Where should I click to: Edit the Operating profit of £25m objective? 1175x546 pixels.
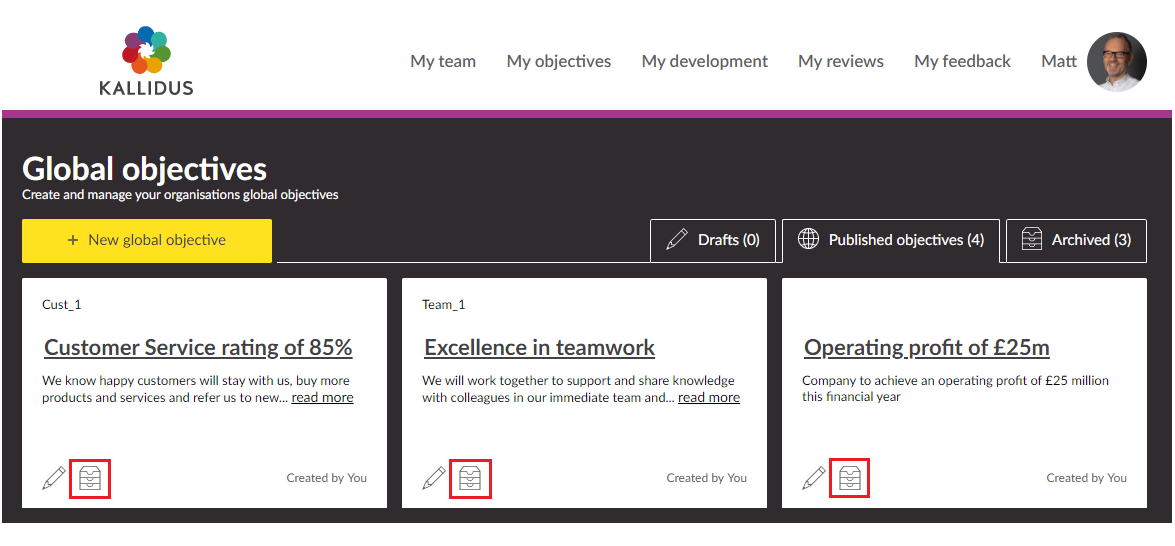[x=814, y=478]
